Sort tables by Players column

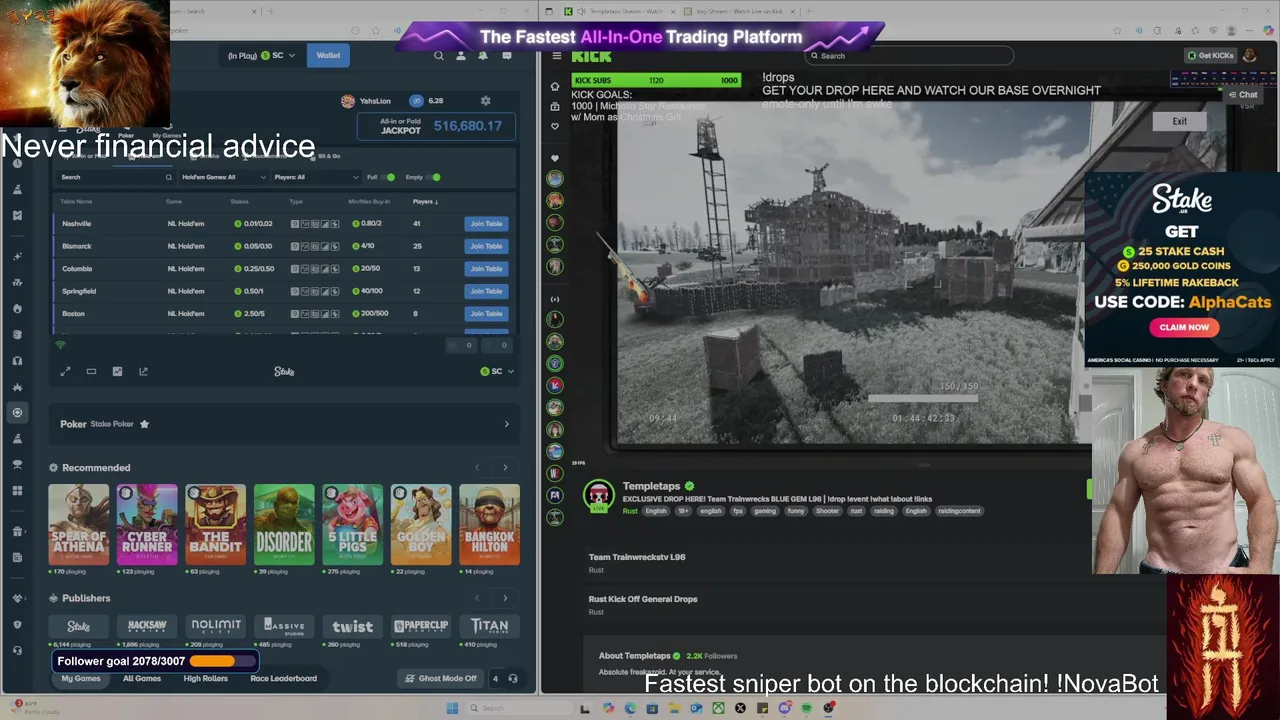(x=424, y=201)
